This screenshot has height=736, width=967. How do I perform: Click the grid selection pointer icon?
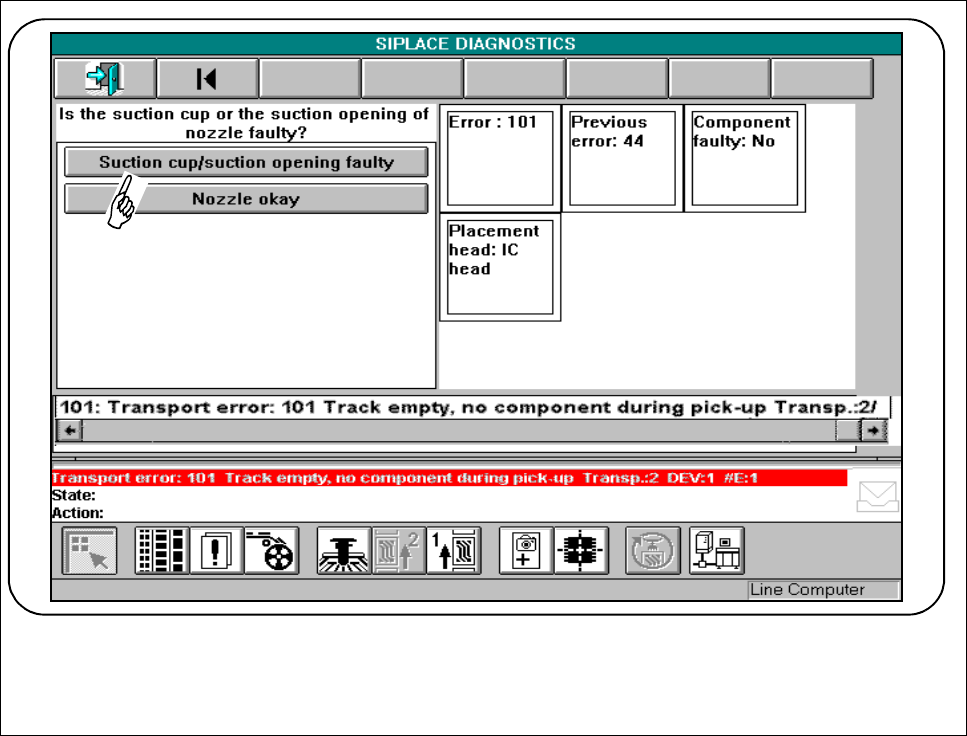pos(89,551)
